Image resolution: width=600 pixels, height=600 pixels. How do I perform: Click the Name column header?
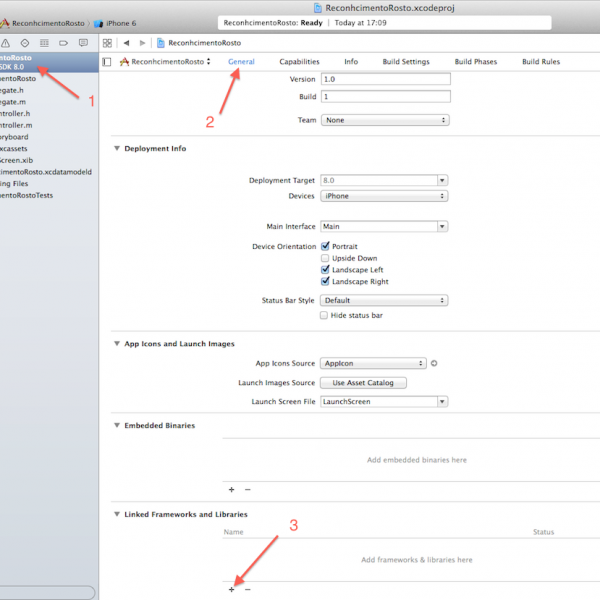pos(233,532)
